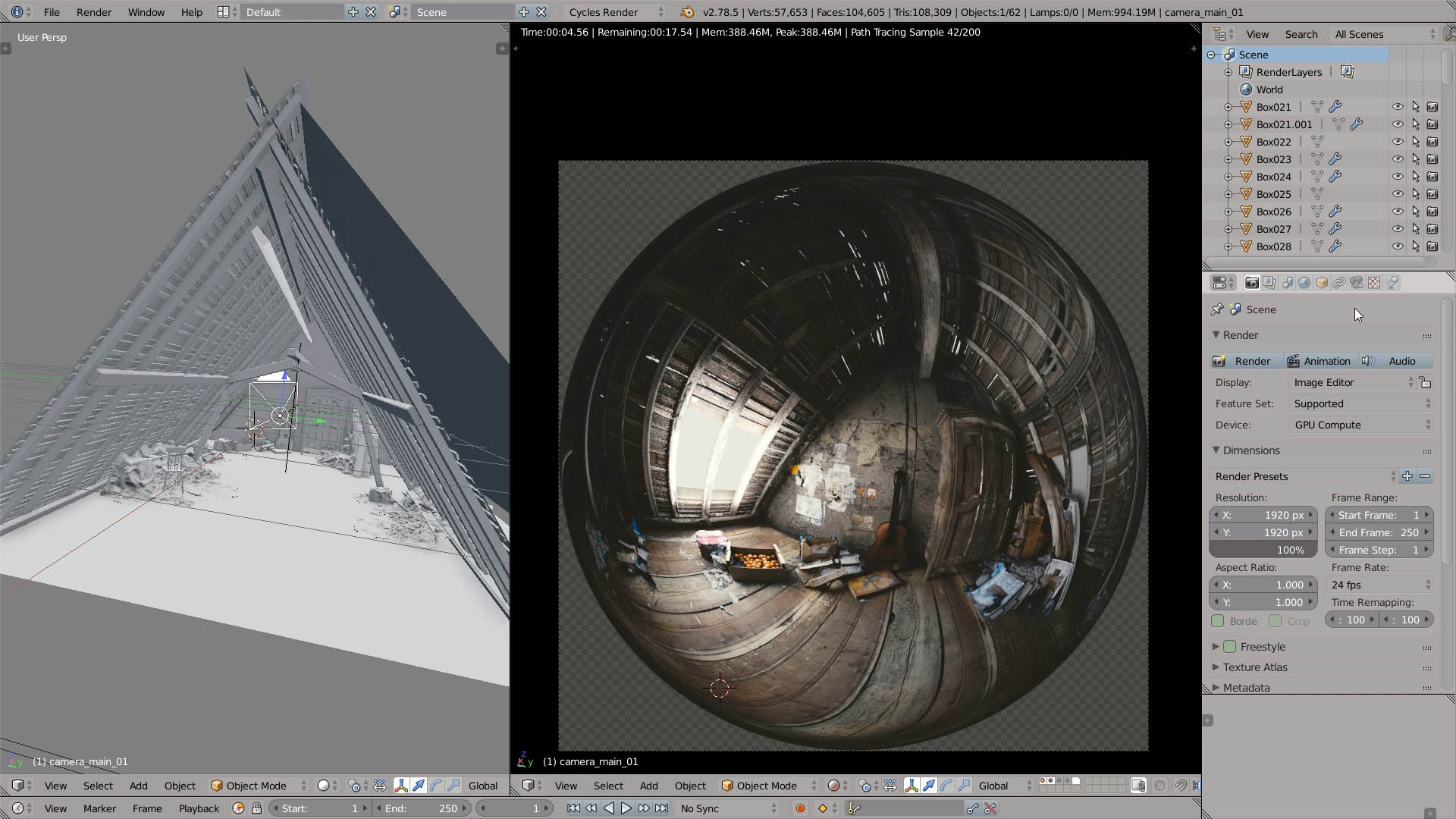Image resolution: width=1456 pixels, height=819 pixels.
Task: Hide Box021 using its eye icon
Action: point(1398,107)
